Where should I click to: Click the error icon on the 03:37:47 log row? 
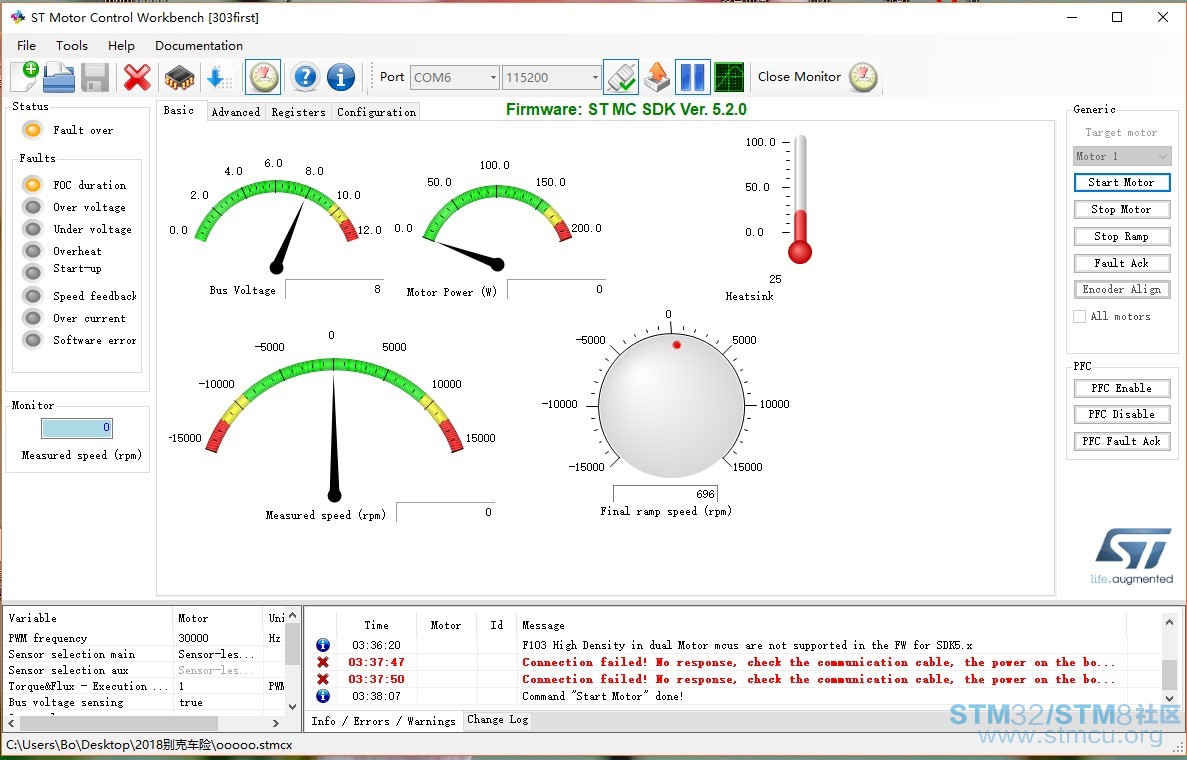point(322,662)
